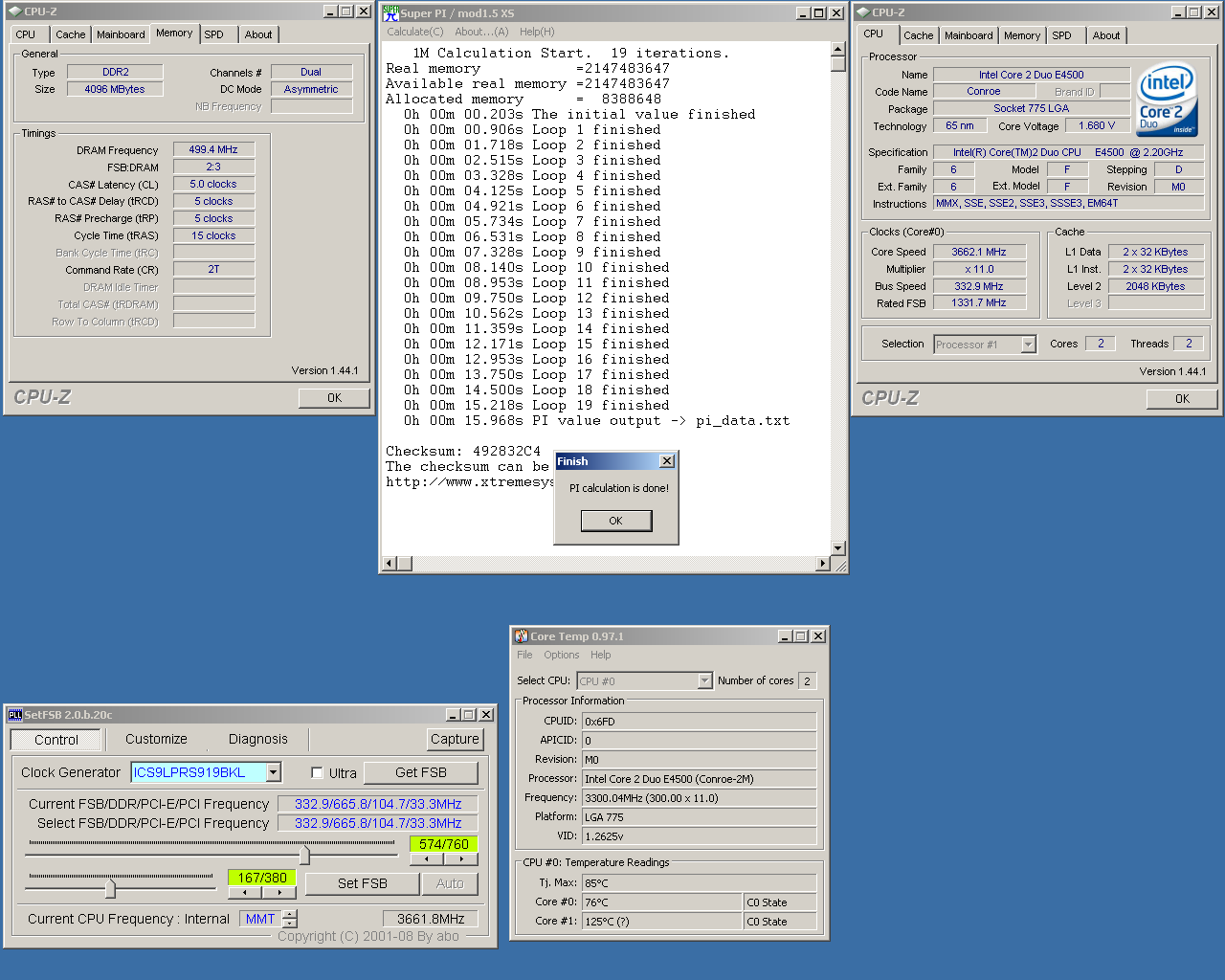Open the Diagnosis tab in SetFSB
Image resolution: width=1225 pixels, height=980 pixels.
[258, 740]
